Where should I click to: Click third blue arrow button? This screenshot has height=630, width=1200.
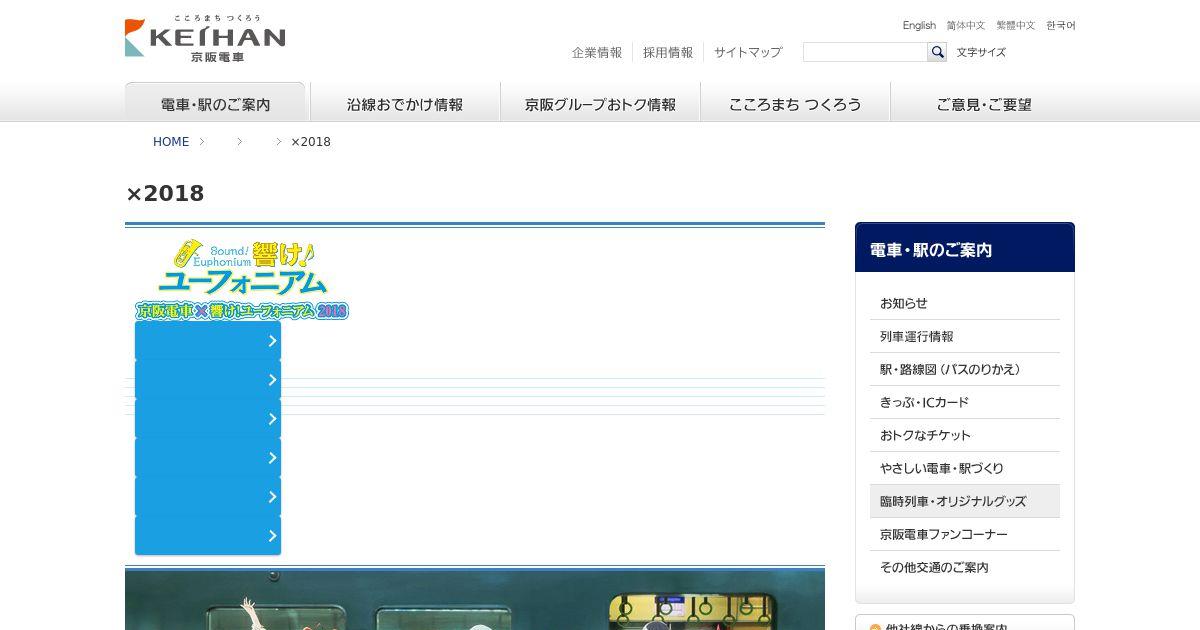click(208, 419)
